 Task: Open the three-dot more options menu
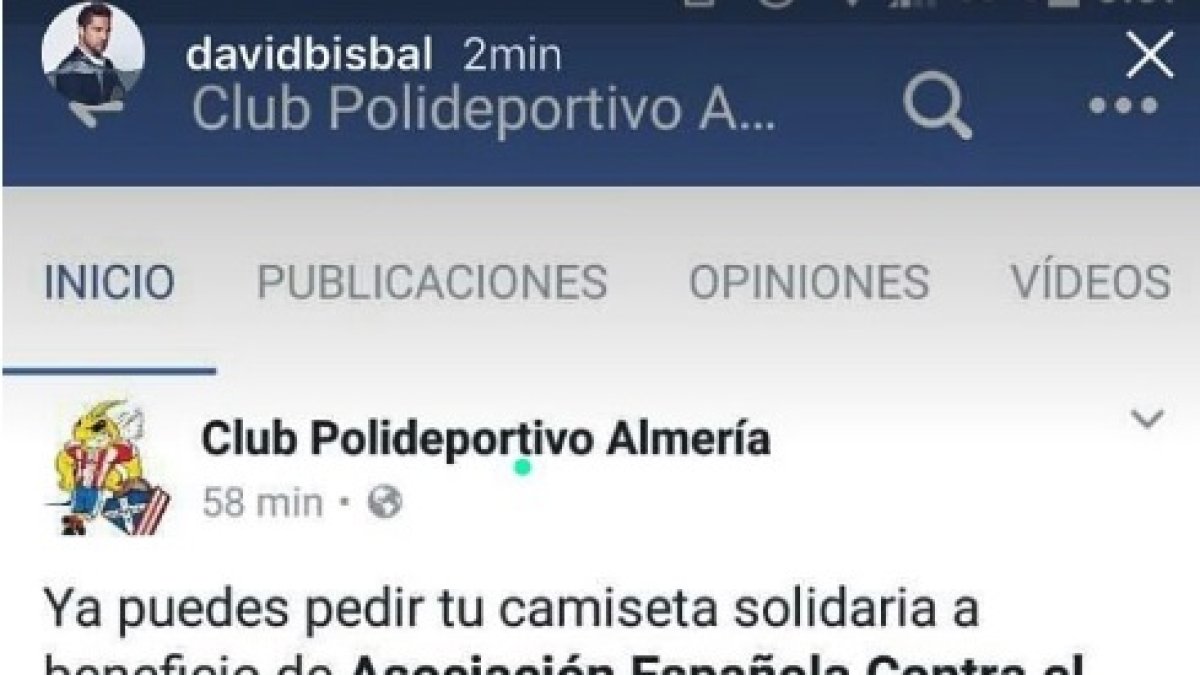(x=1123, y=107)
